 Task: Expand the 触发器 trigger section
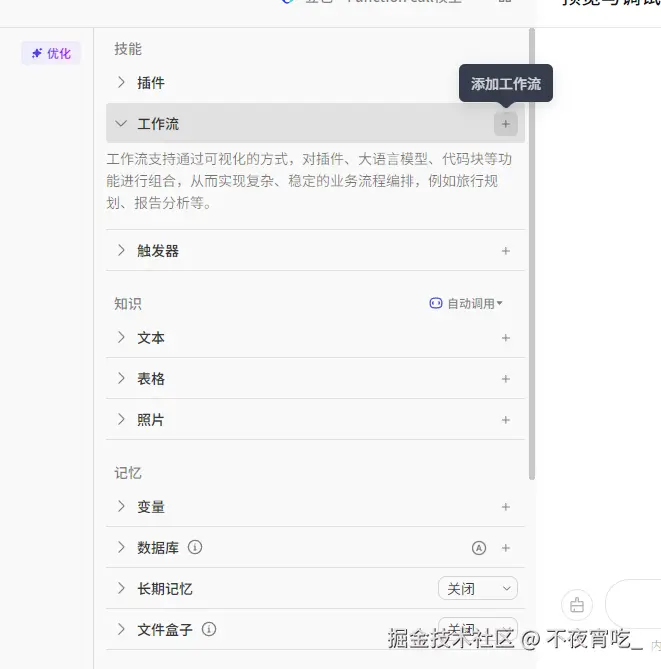click(121, 250)
